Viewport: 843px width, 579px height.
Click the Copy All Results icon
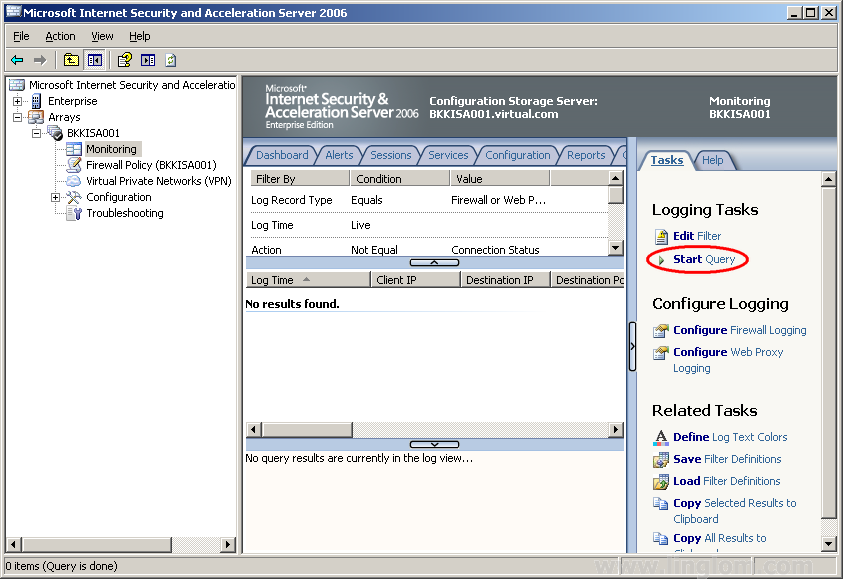pyautogui.click(x=661, y=538)
